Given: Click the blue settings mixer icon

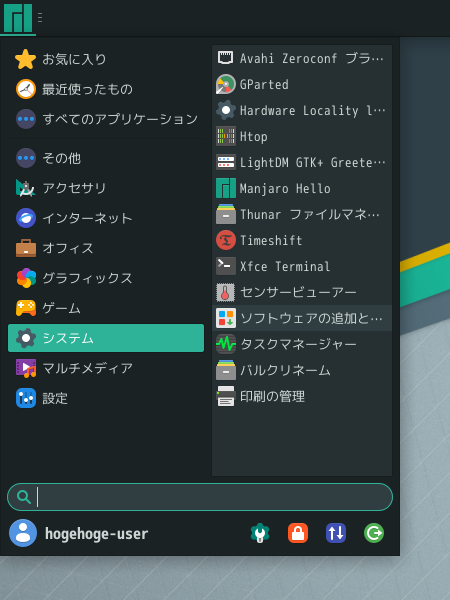Looking at the screenshot, I should point(26,398).
